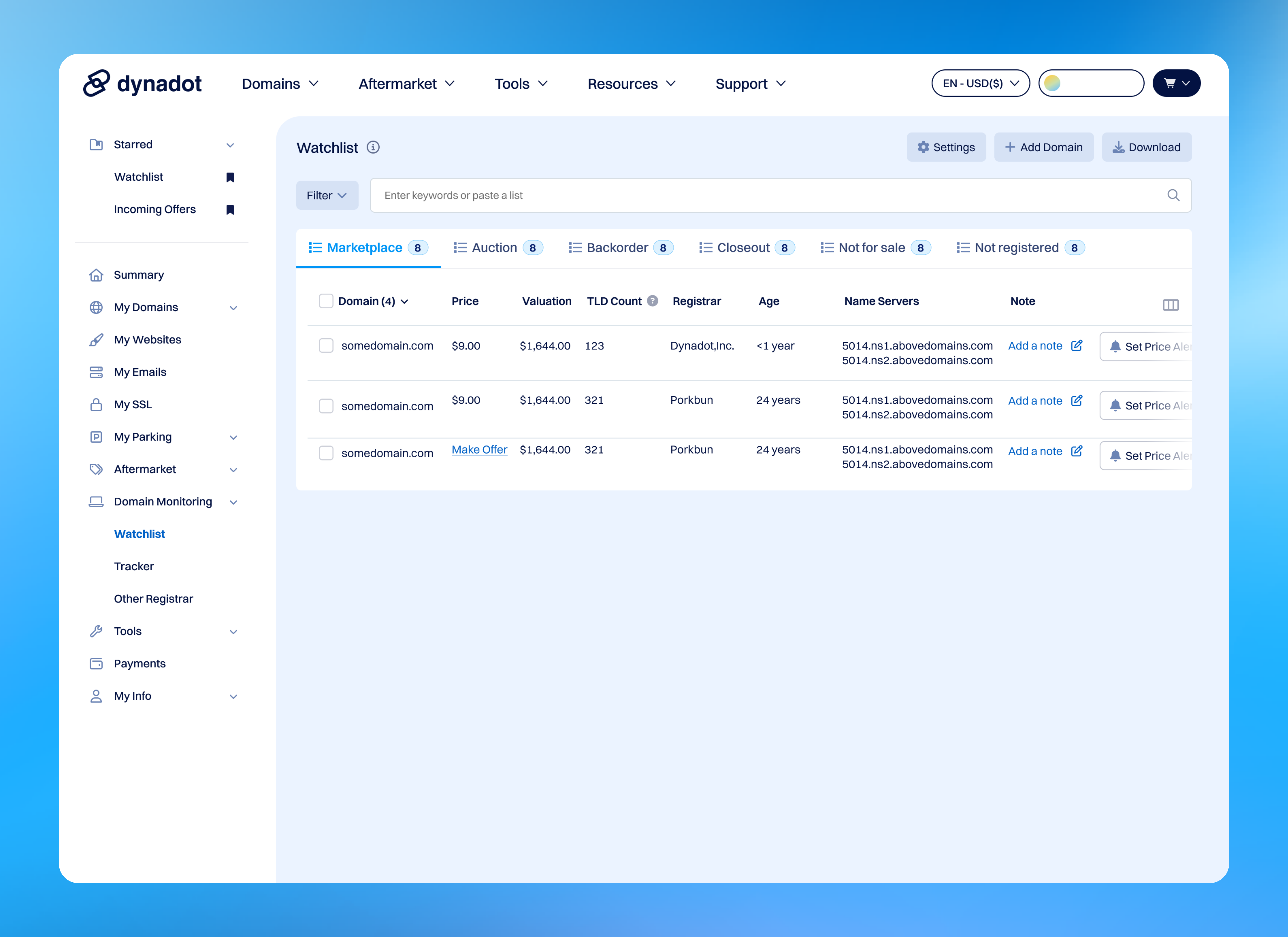Click the Domain Monitoring laptop icon

(x=96, y=502)
